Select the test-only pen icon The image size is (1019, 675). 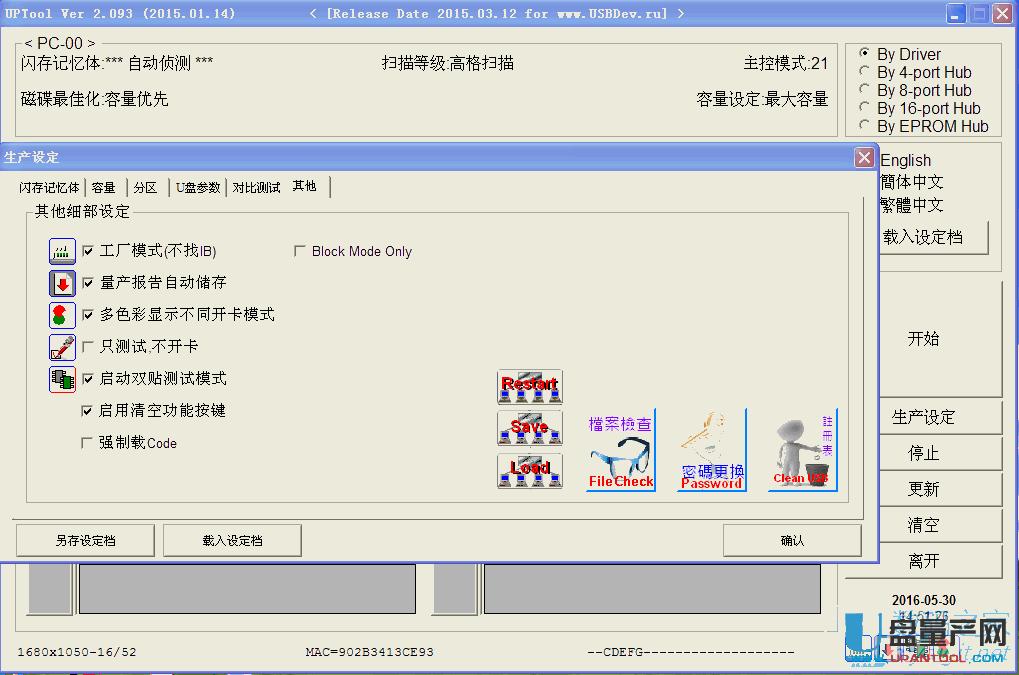point(61,347)
